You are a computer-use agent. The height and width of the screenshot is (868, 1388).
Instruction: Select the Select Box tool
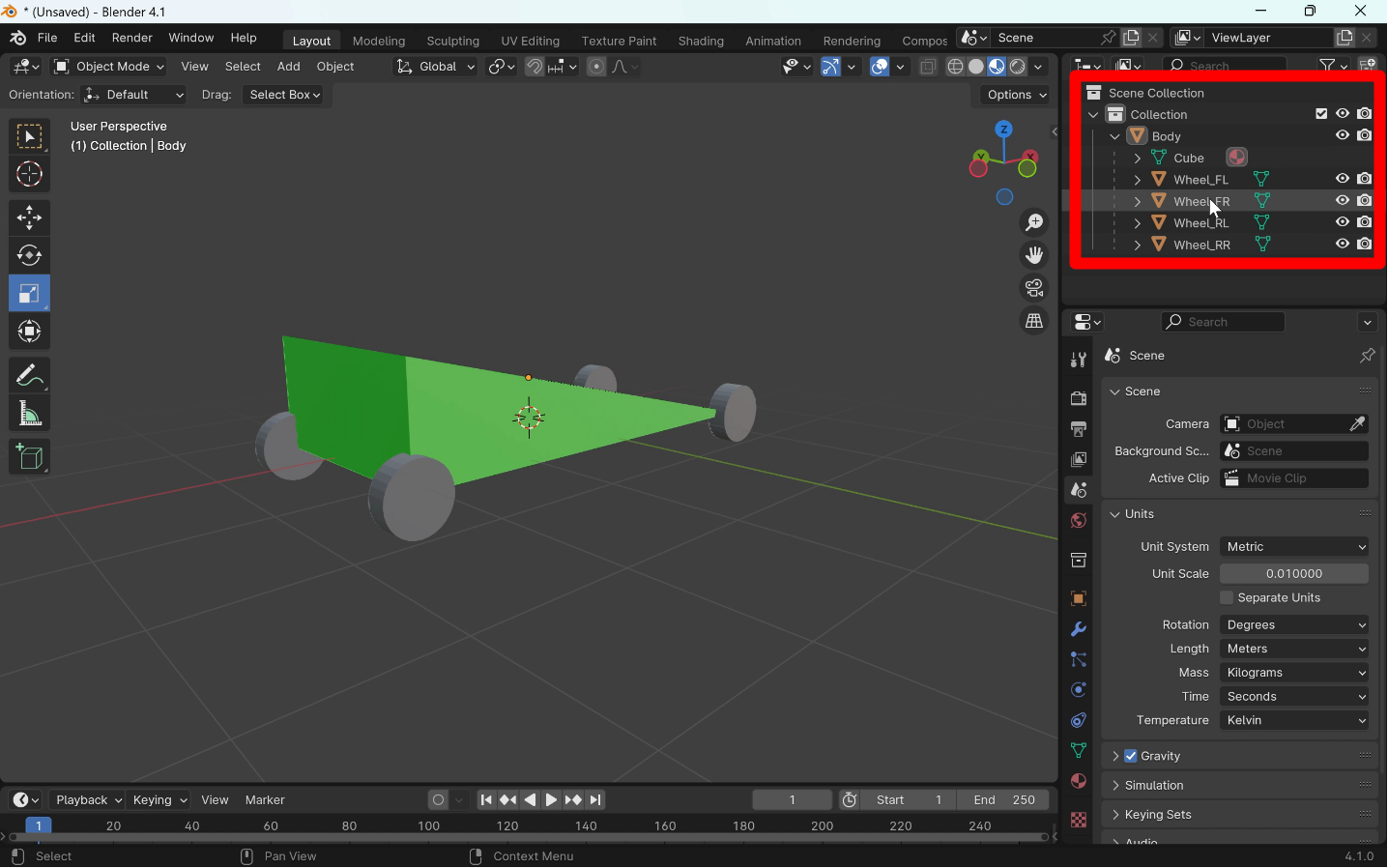pos(29,136)
